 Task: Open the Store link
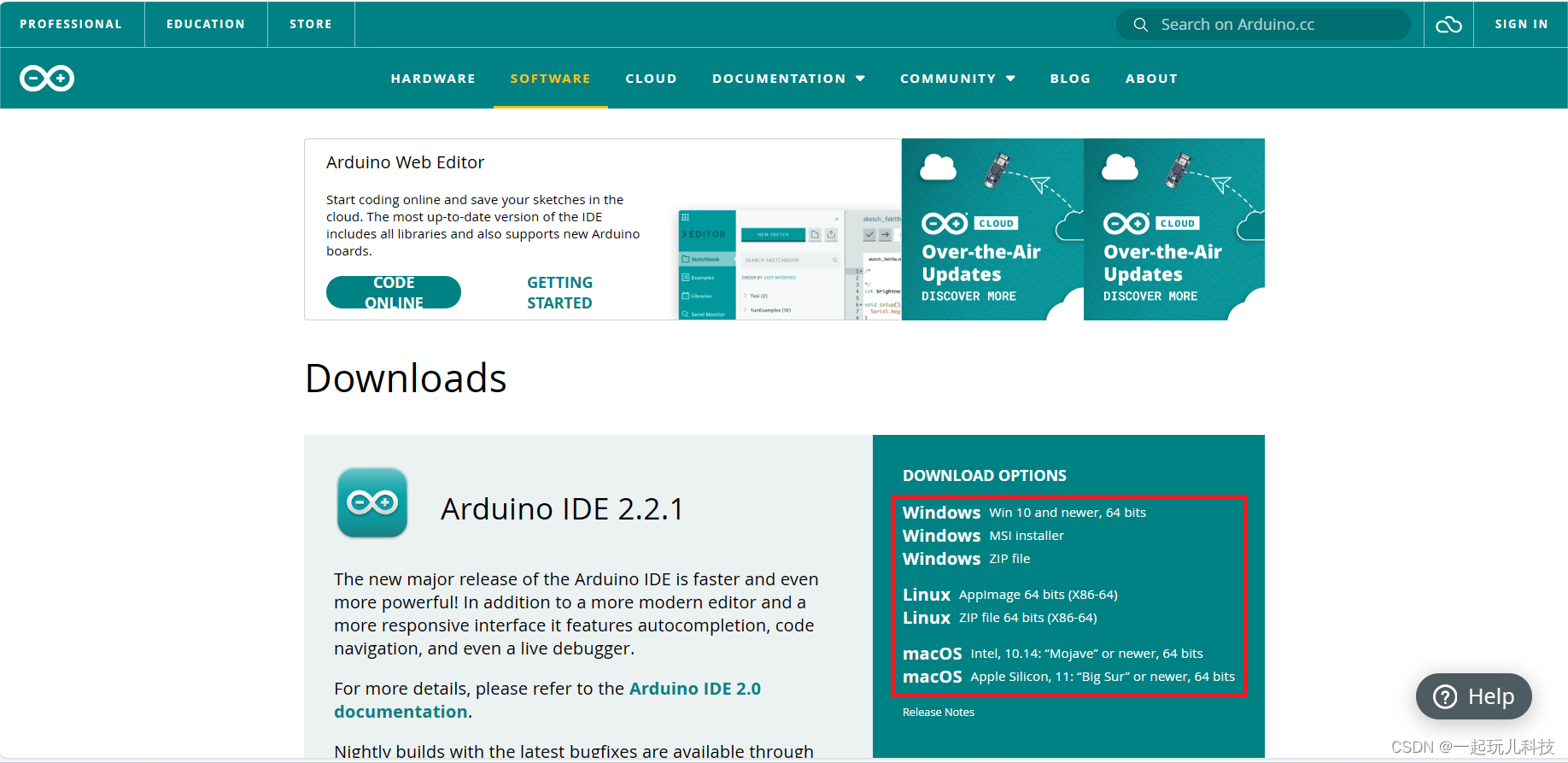tap(311, 24)
